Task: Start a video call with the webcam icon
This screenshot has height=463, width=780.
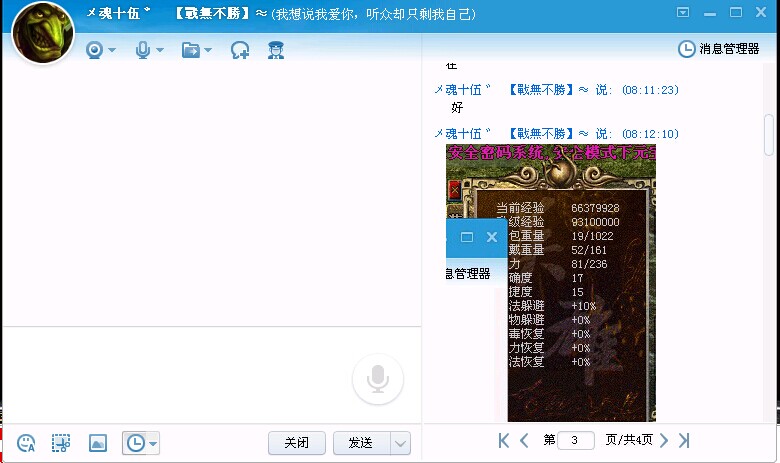Action: tap(95, 50)
